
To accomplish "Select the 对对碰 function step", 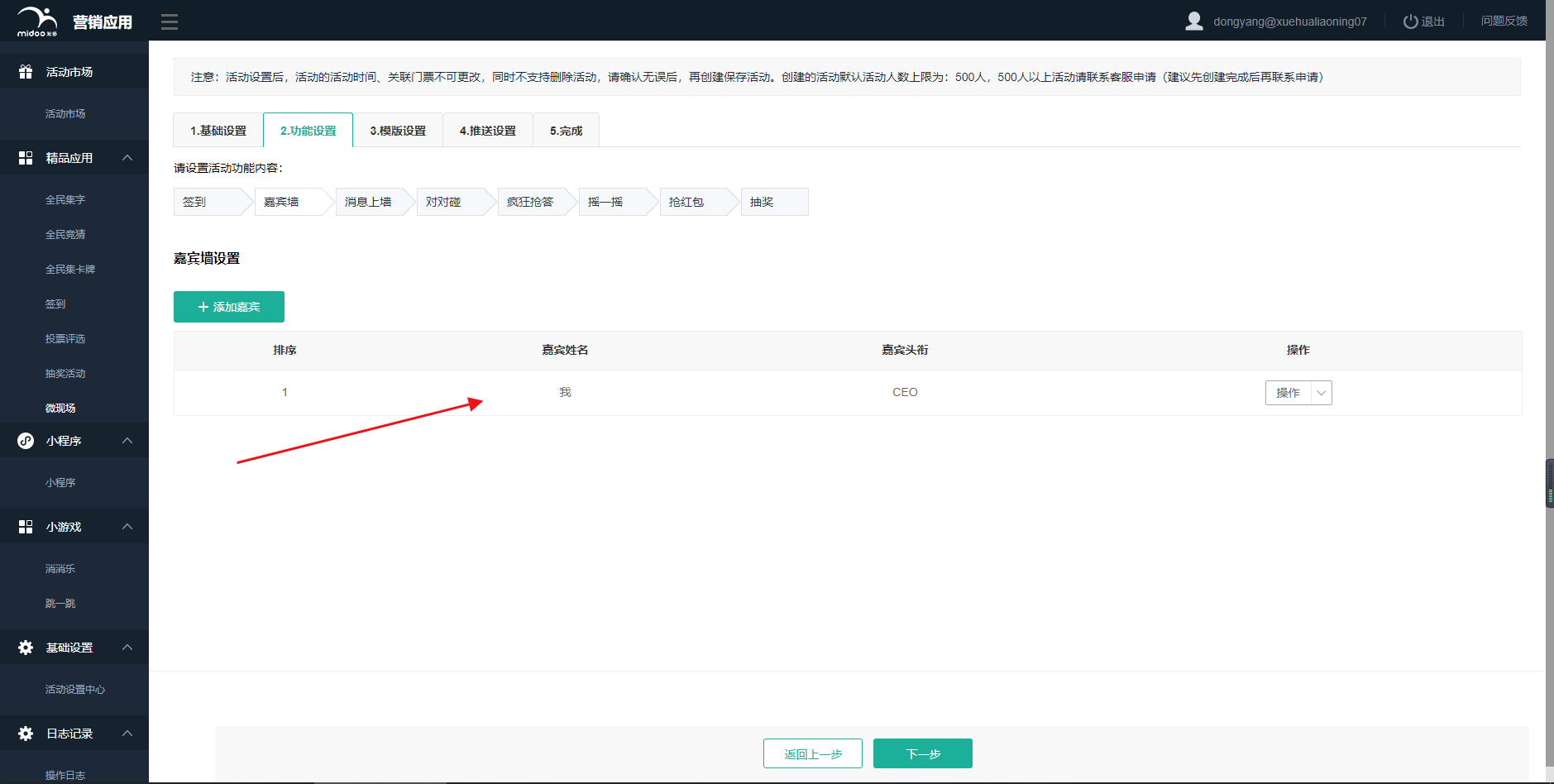I will tap(456, 202).
